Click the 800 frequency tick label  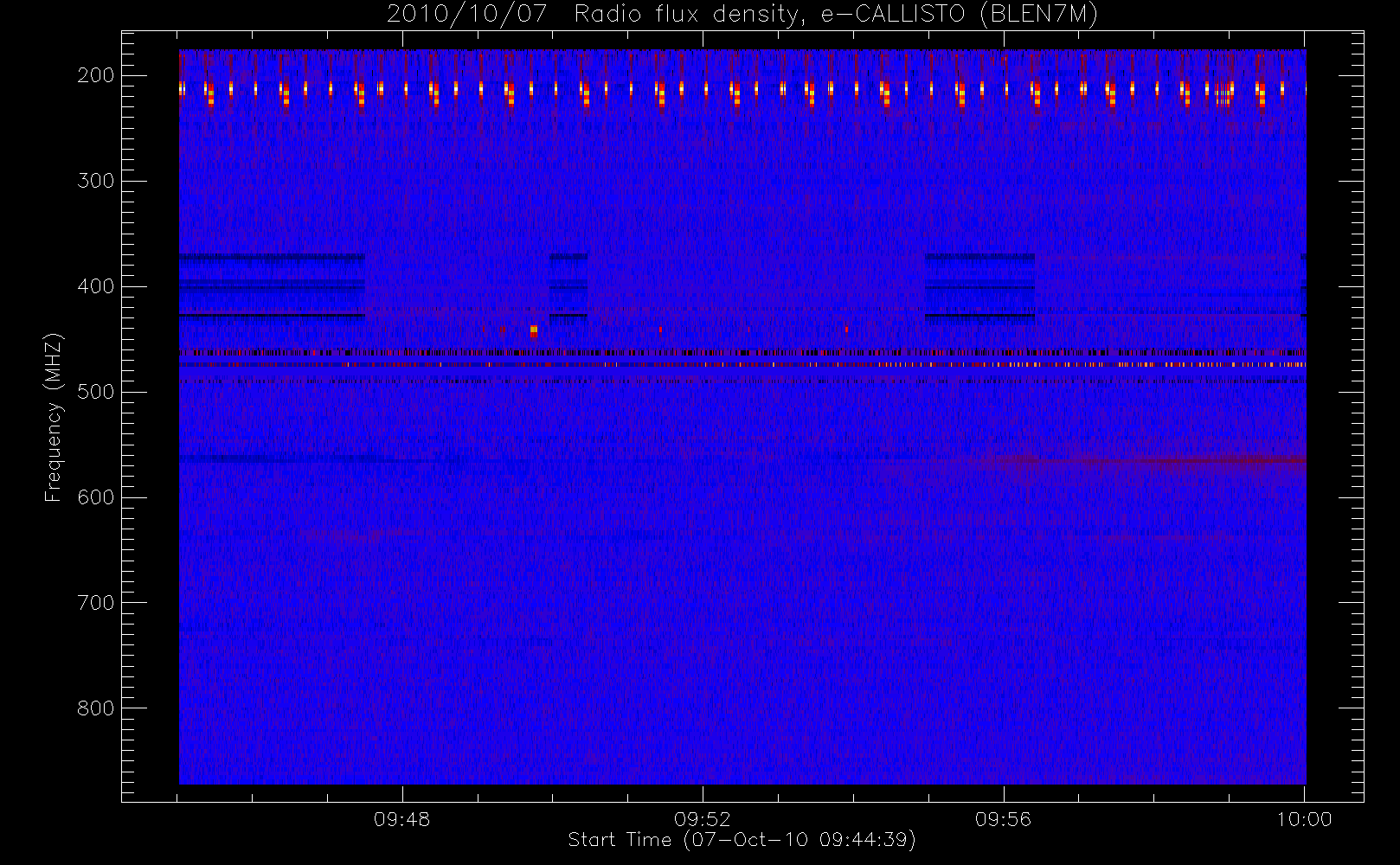coord(96,708)
